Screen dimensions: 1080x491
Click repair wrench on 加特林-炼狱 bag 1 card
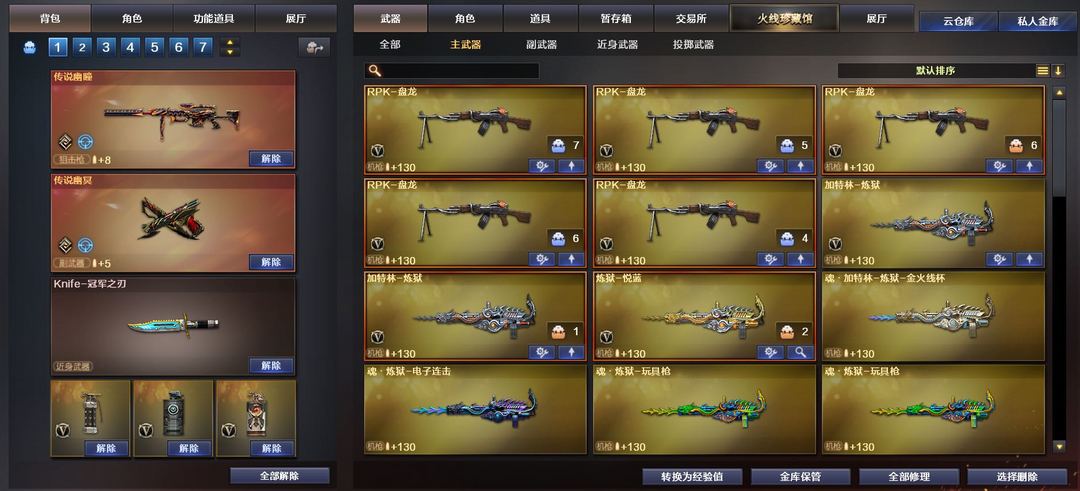click(541, 352)
